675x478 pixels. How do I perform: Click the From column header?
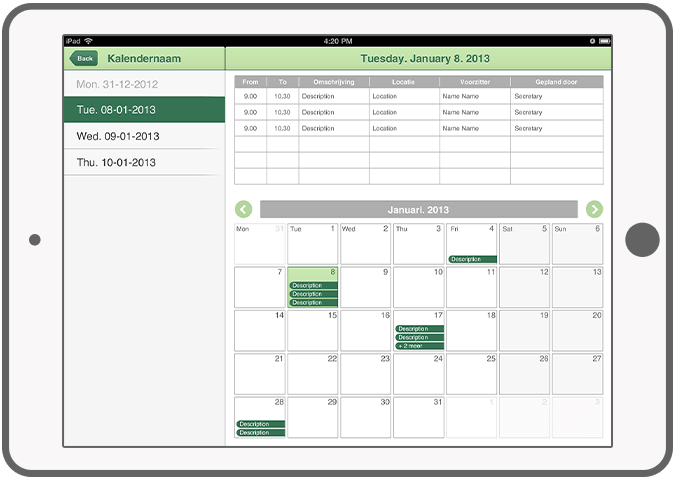(x=250, y=82)
